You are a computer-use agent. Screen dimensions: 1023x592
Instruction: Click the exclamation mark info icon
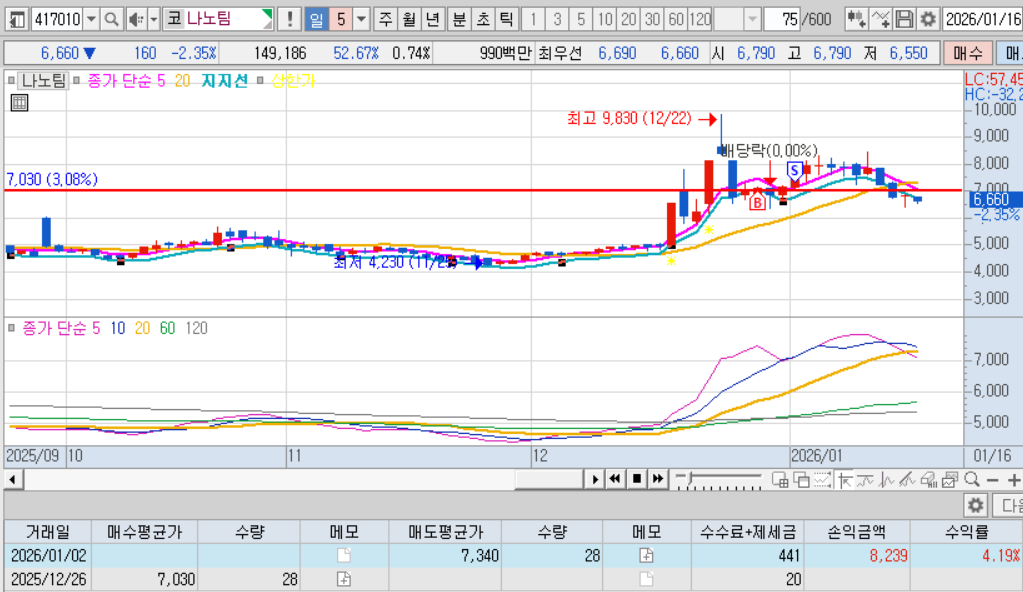point(289,20)
